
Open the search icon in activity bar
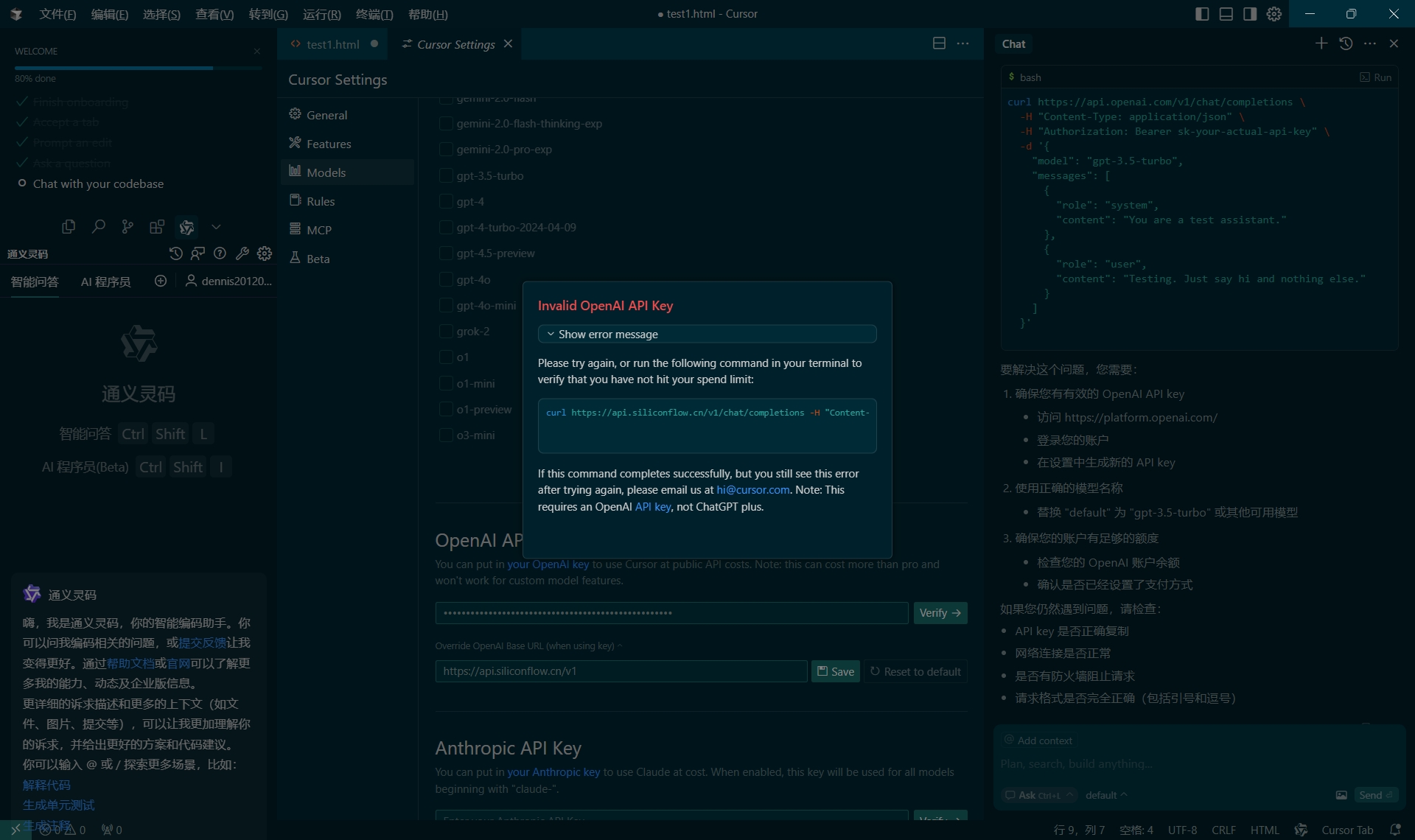coord(98,227)
